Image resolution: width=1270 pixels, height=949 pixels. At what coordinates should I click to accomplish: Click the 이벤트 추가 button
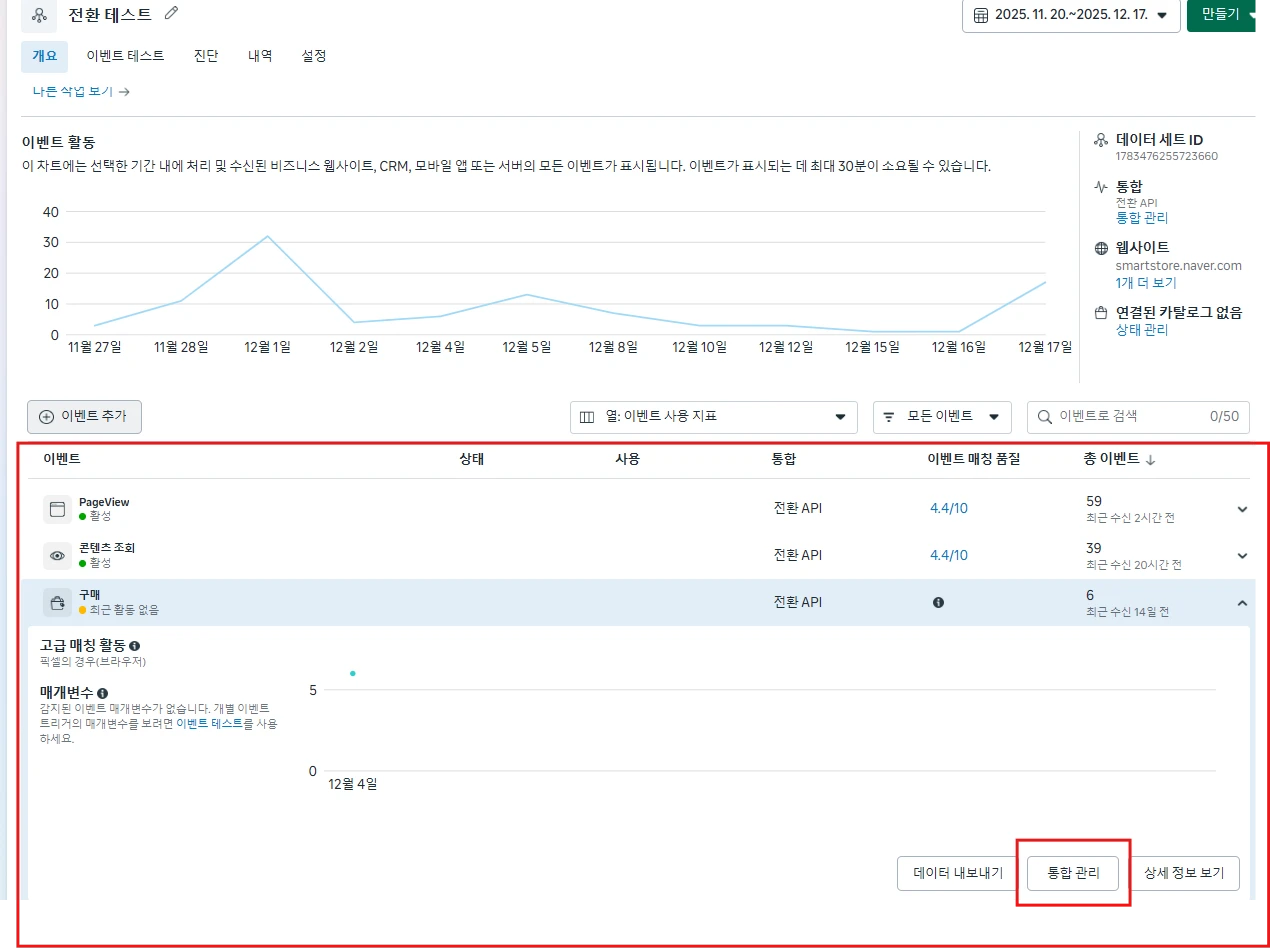coord(84,417)
